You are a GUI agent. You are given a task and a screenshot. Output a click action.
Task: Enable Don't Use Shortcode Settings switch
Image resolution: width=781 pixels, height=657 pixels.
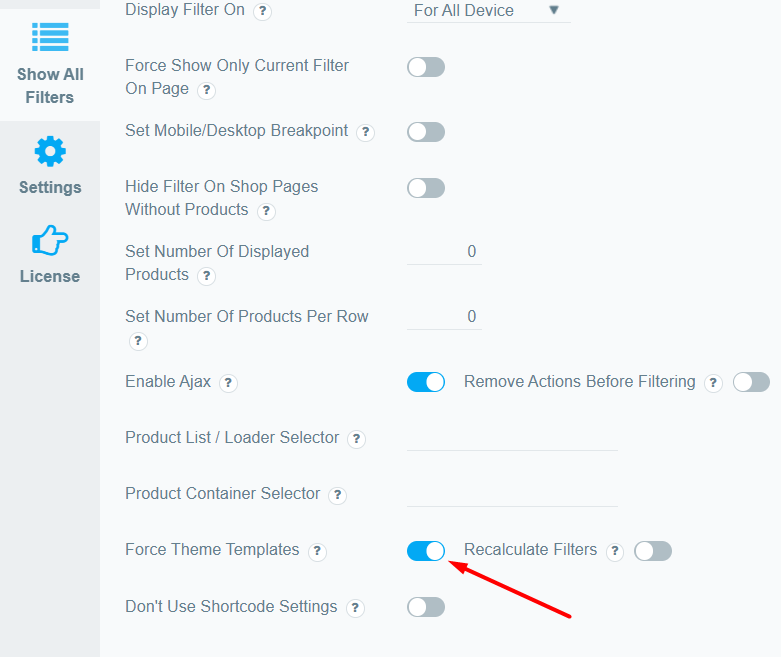click(426, 607)
